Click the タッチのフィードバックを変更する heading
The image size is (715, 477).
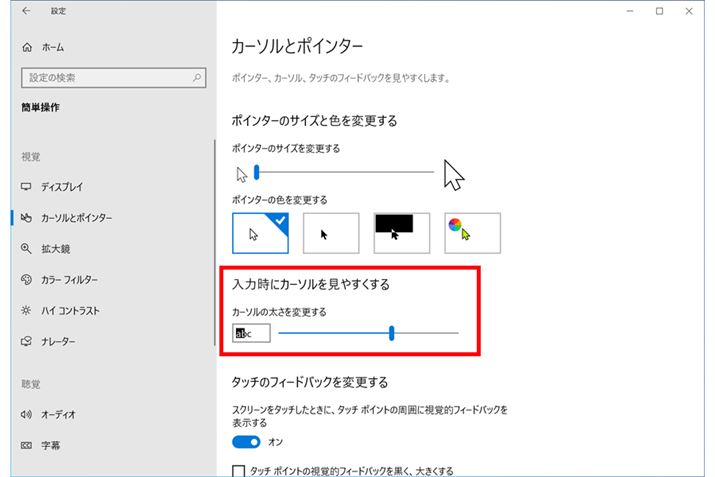pos(310,382)
